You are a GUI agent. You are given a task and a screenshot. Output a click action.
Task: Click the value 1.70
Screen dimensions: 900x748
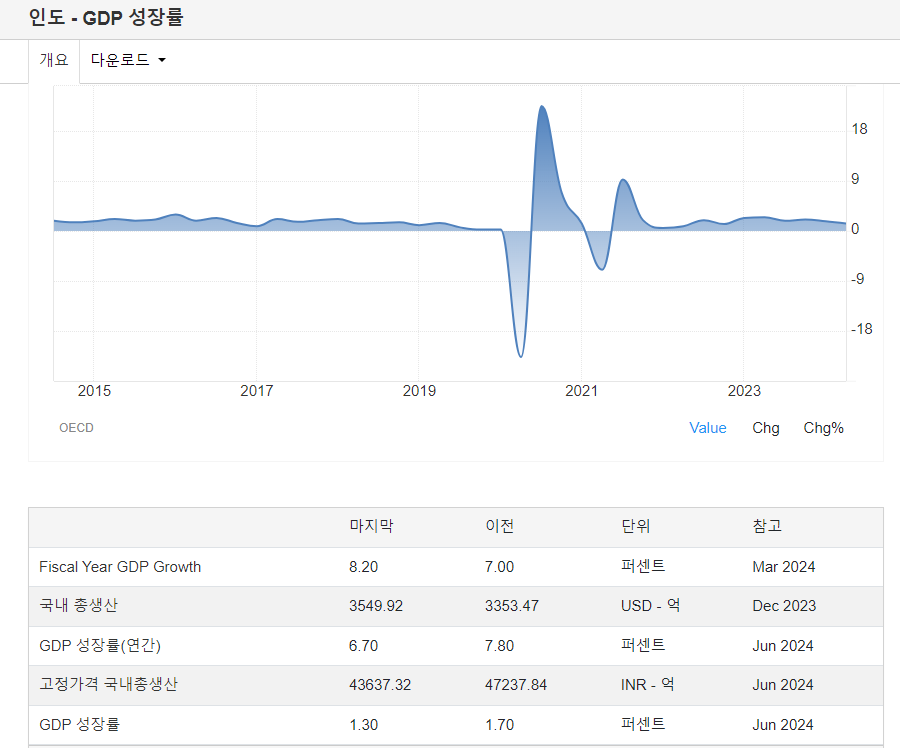pos(499,724)
